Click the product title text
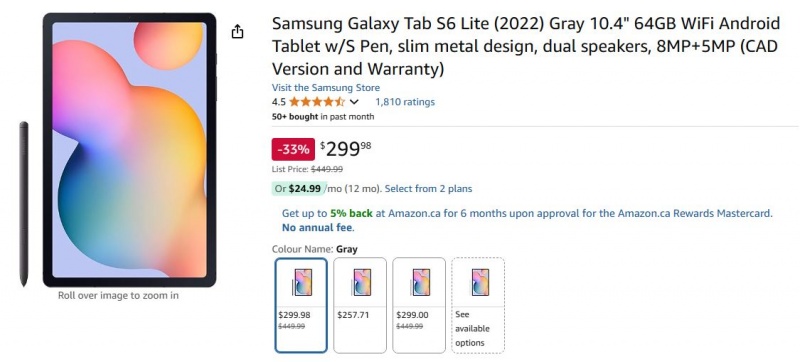Screen dimensions: 800x362 tap(526, 46)
